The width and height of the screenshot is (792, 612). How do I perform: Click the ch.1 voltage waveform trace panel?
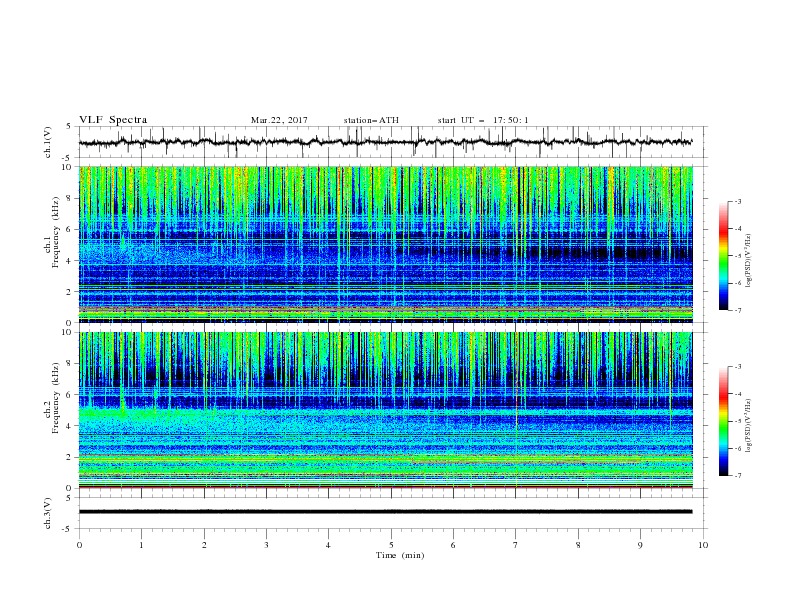[393, 142]
